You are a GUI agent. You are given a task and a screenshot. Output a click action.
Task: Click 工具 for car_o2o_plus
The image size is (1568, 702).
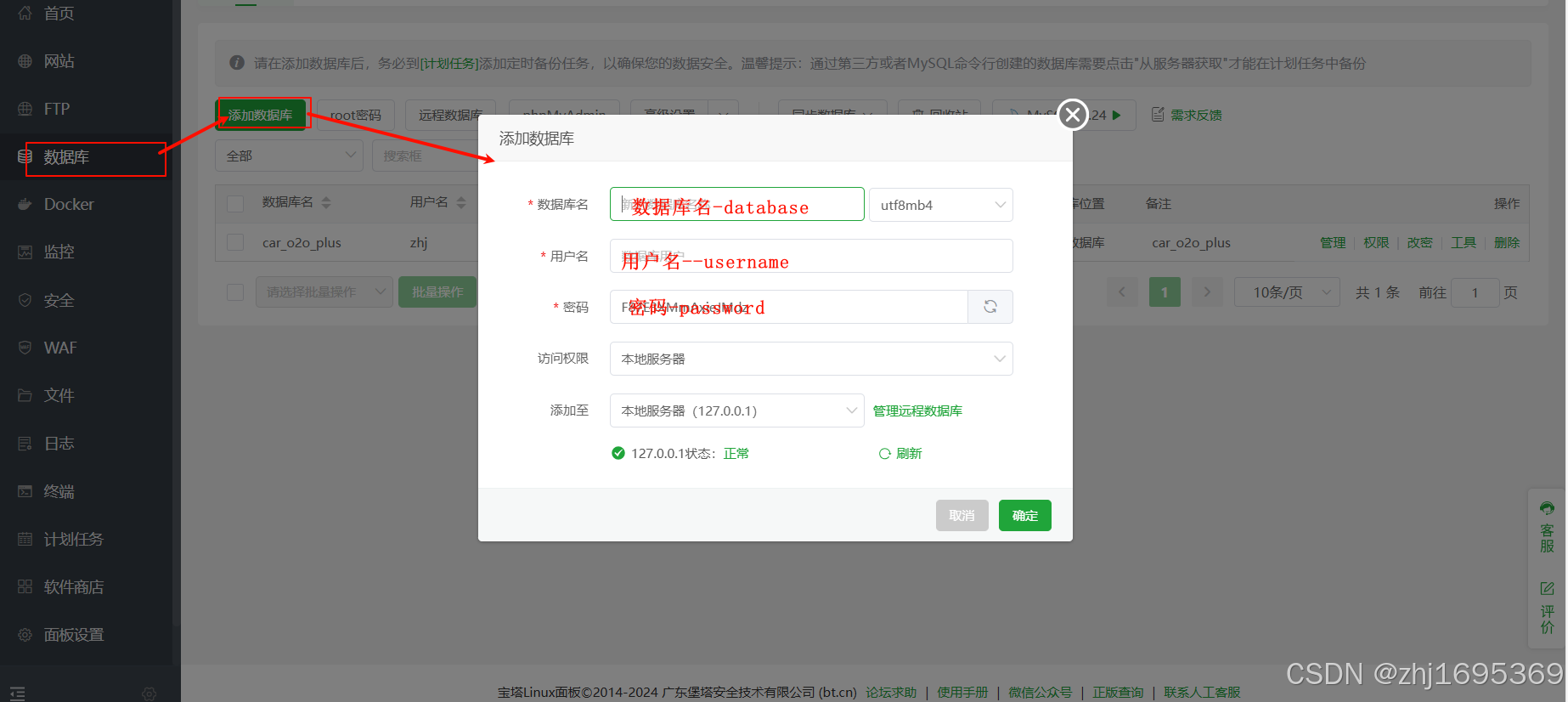tap(1464, 243)
